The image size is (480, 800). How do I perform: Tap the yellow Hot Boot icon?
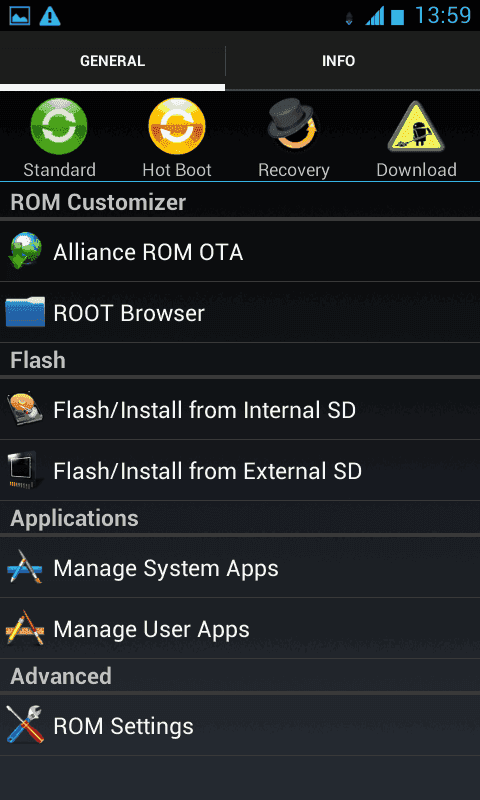(x=176, y=127)
